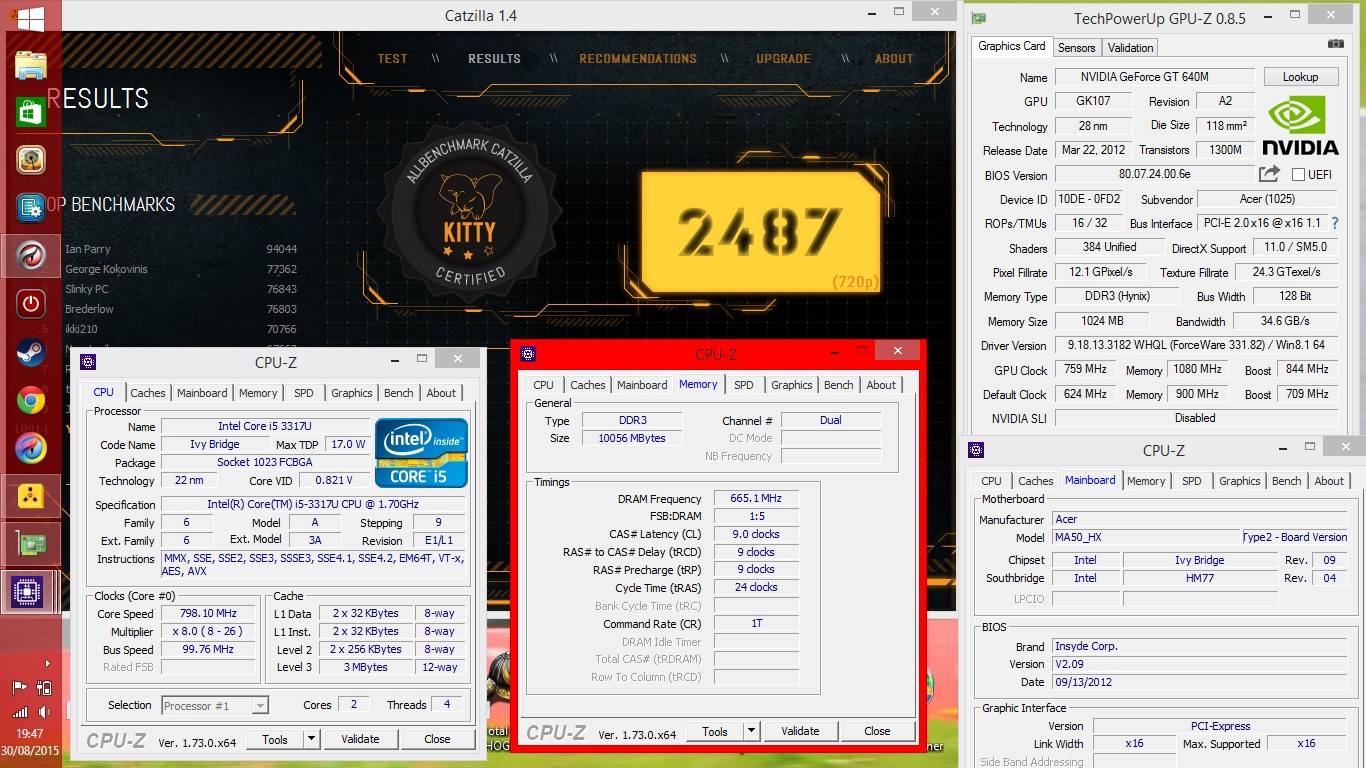
Task: Click Close button in the Memory-tab CPU-Z window
Action: pyautogui.click(x=877, y=731)
